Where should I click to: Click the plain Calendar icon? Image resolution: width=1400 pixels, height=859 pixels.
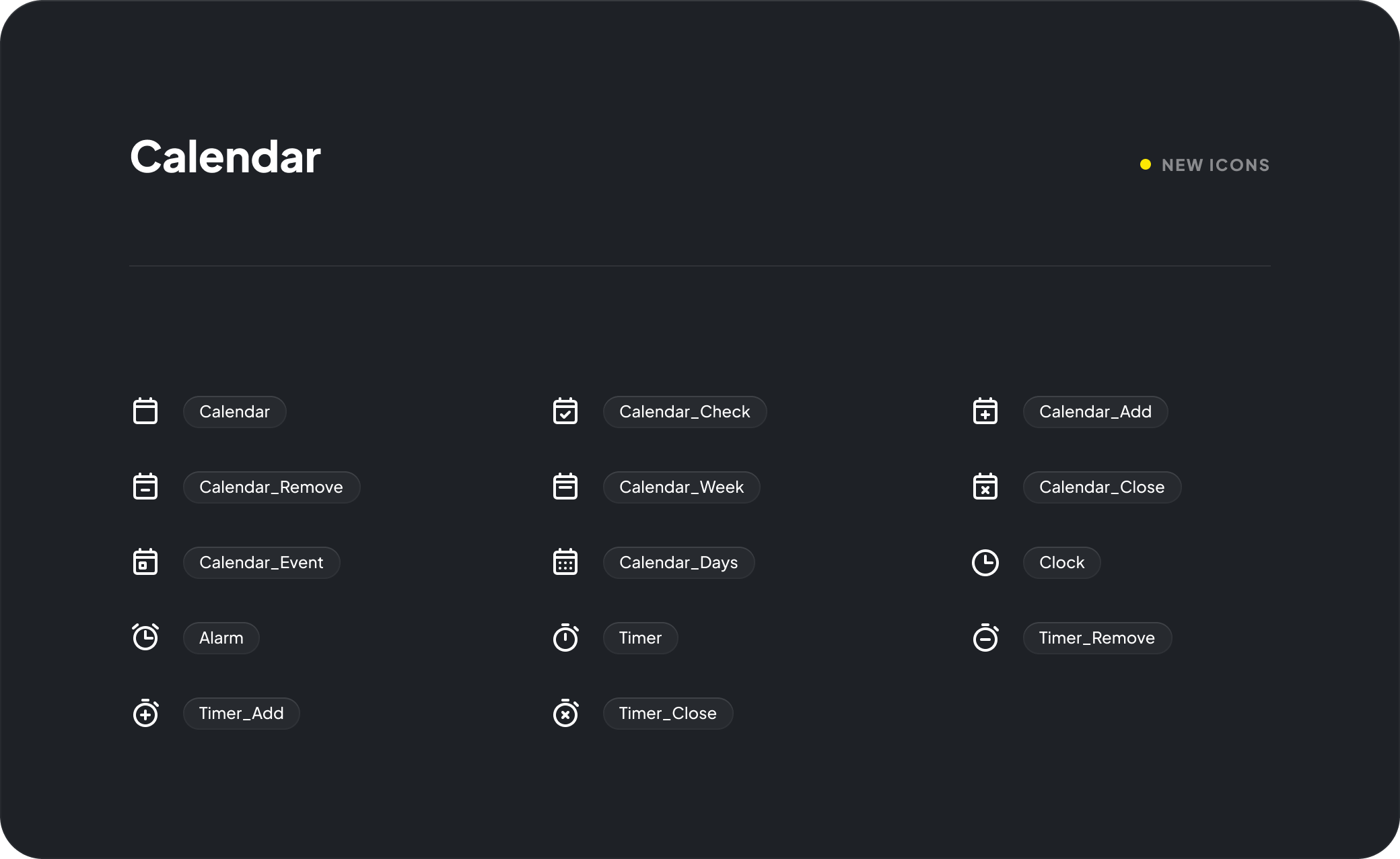145,411
